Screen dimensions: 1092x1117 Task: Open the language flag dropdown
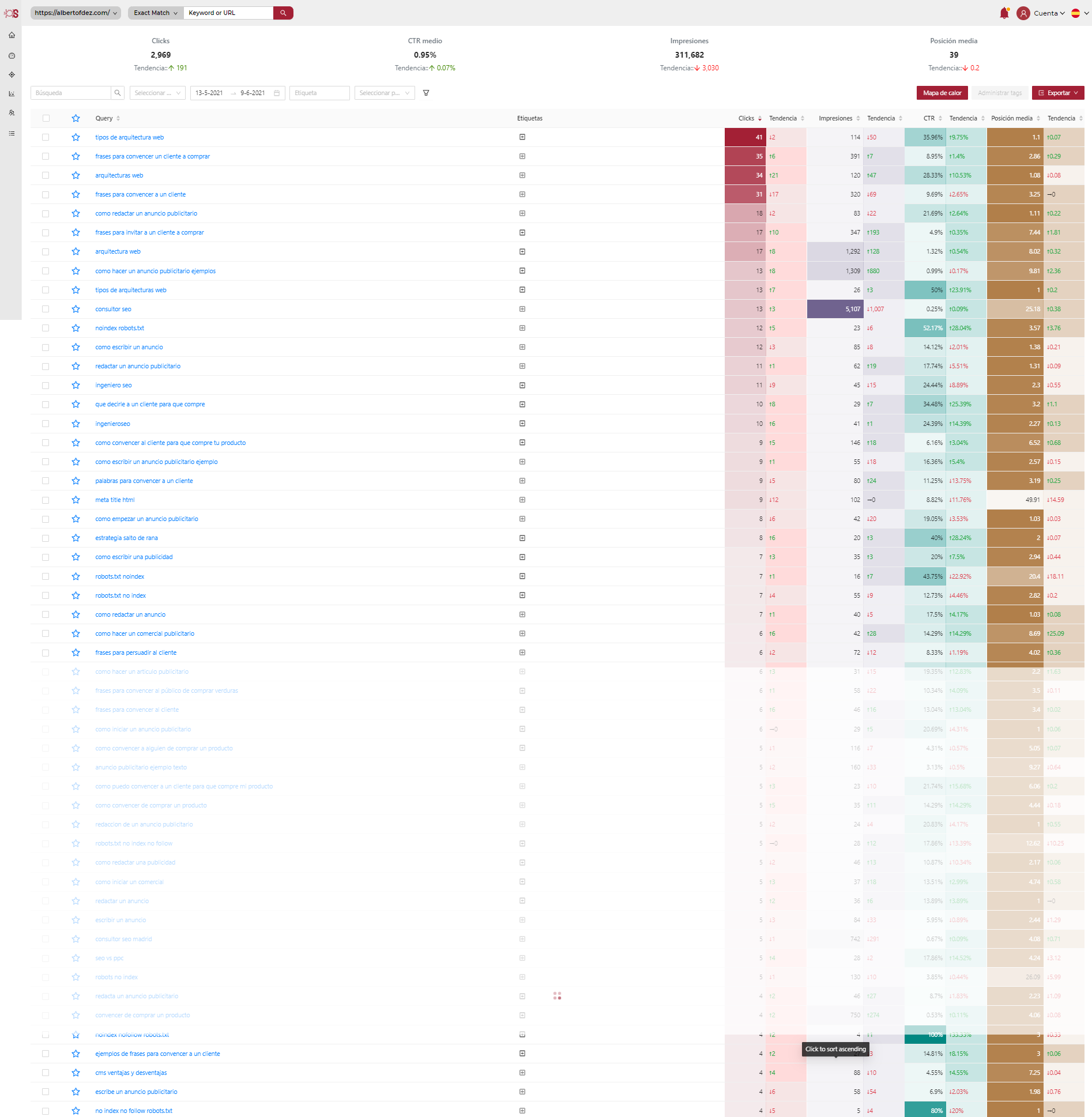click(x=1079, y=13)
